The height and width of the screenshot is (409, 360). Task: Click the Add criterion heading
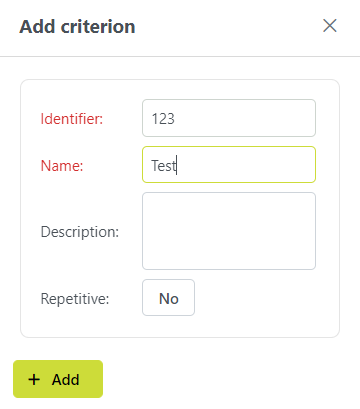coord(77,26)
